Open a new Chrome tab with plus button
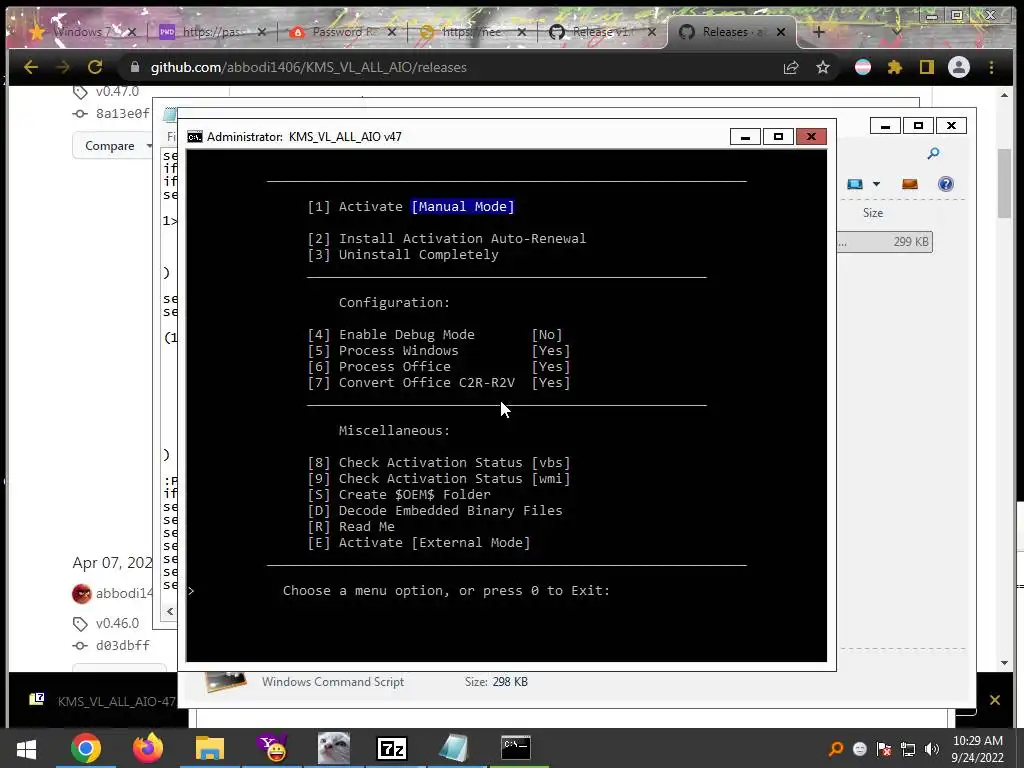1024x768 pixels. coord(818,31)
